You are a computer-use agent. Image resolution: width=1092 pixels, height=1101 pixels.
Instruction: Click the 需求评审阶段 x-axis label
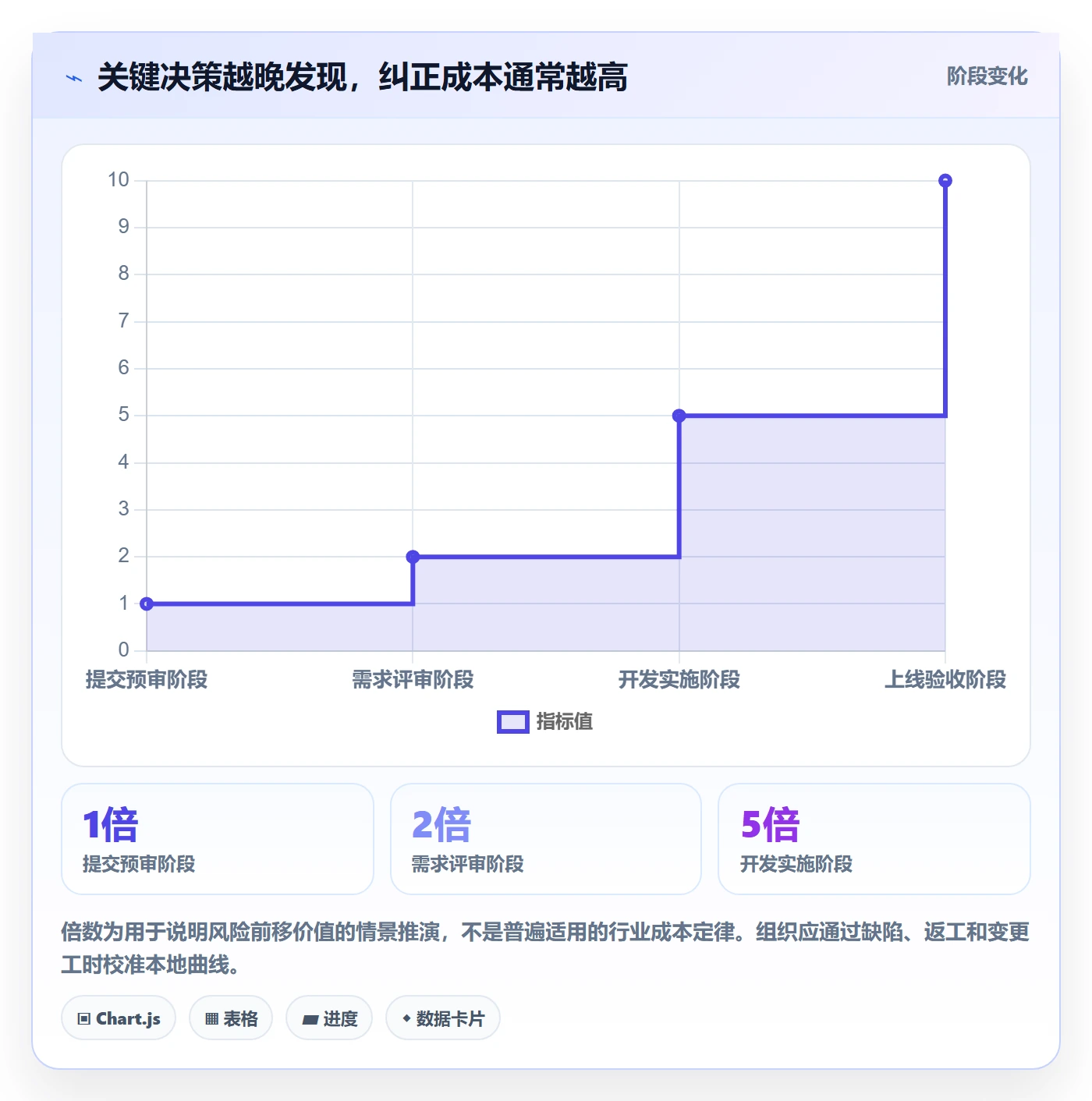tap(413, 680)
